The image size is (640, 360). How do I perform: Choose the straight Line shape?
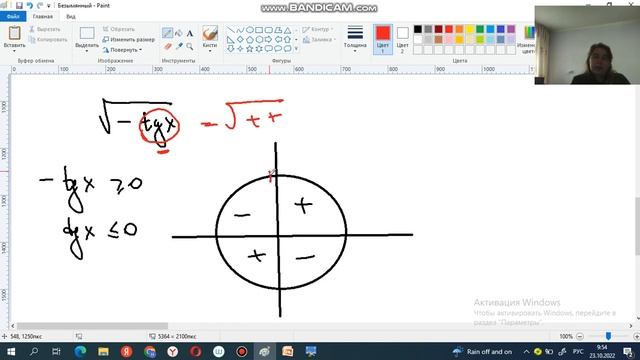coord(231,30)
